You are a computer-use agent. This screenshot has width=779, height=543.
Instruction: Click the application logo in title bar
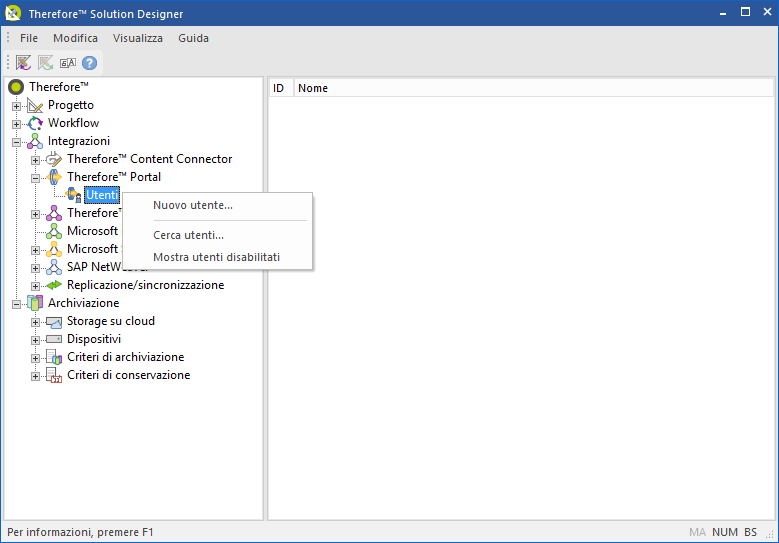click(13, 13)
